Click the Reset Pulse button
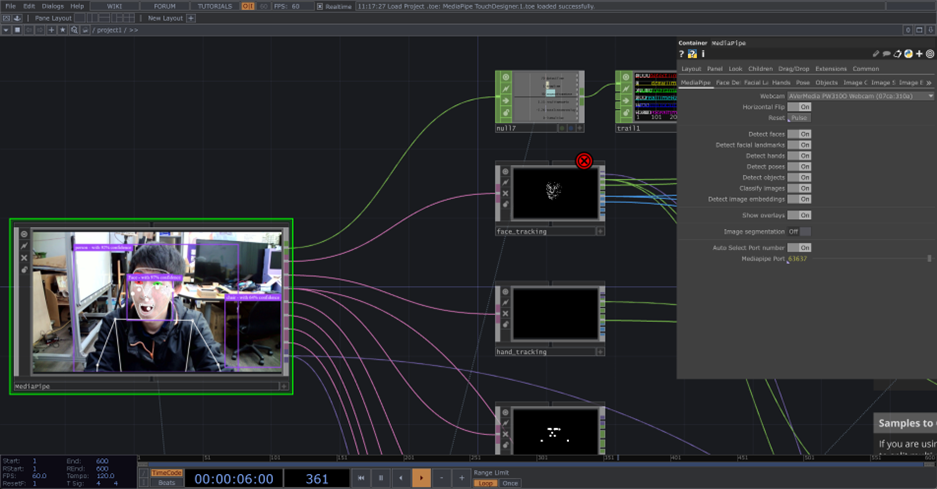937x489 pixels. pos(799,118)
